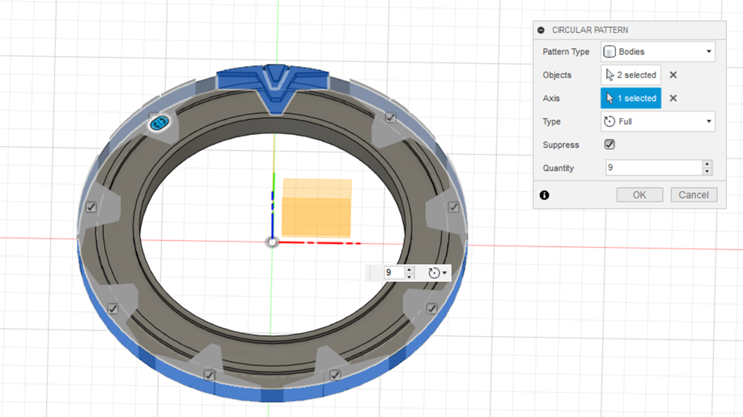The width and height of the screenshot is (743, 417).
Task: Click the blue rotation manipulator handle on ring
Action: 159,123
